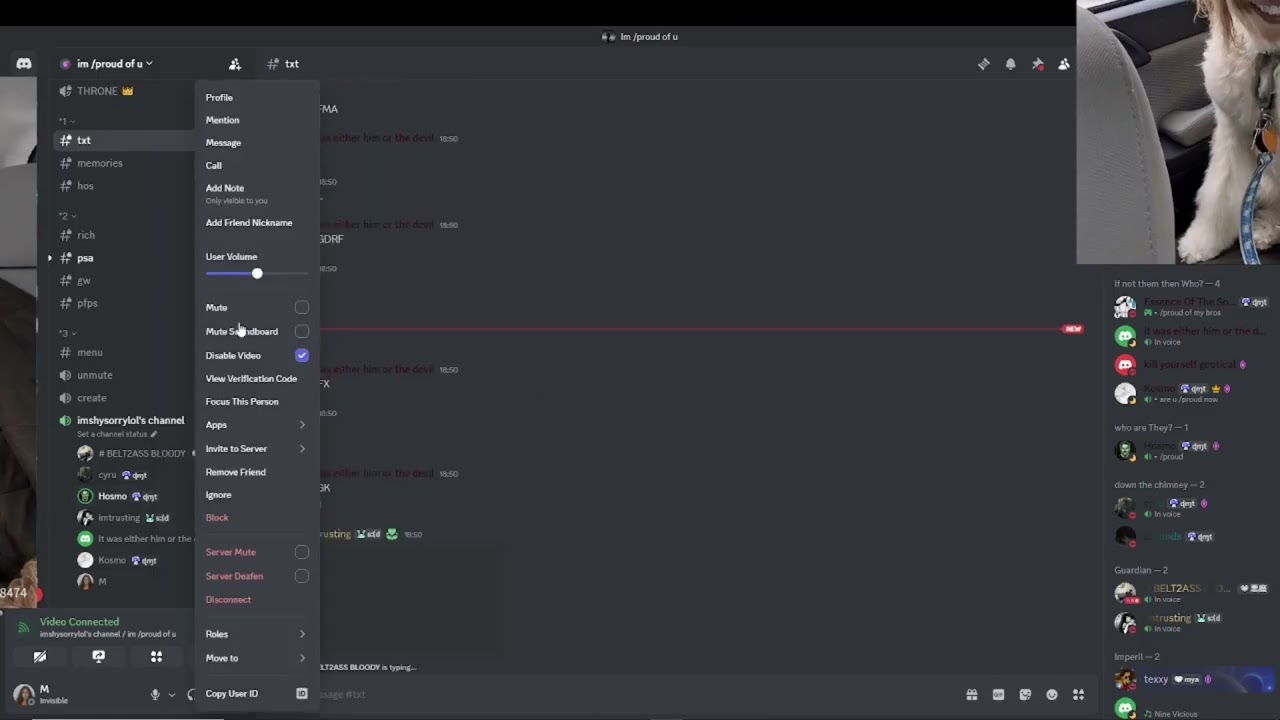
Task: Select Mention in context menu
Action: 222,120
